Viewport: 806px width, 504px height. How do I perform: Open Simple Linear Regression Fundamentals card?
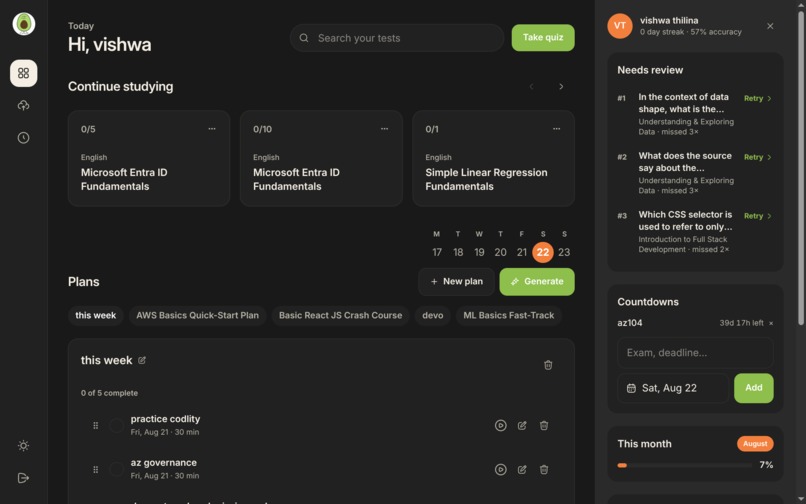pyautogui.click(x=493, y=158)
